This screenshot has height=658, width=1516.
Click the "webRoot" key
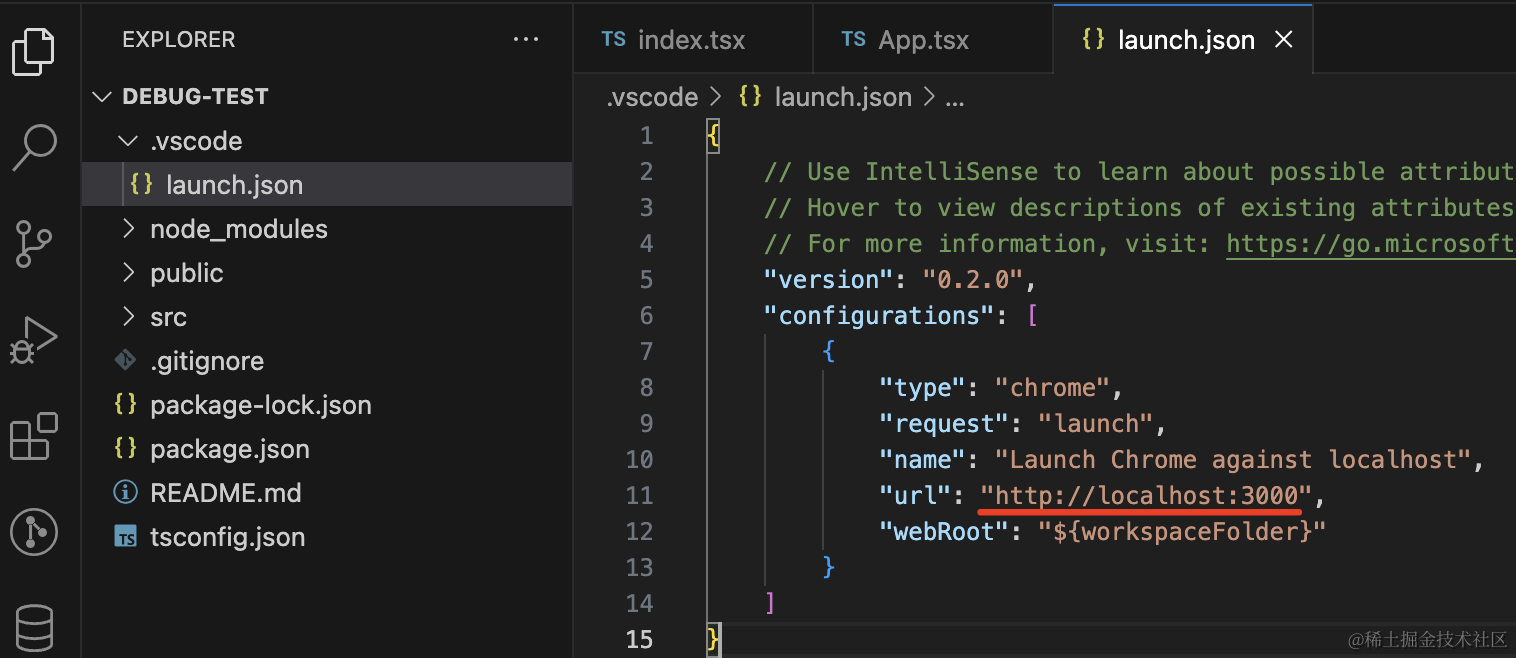tap(944, 531)
